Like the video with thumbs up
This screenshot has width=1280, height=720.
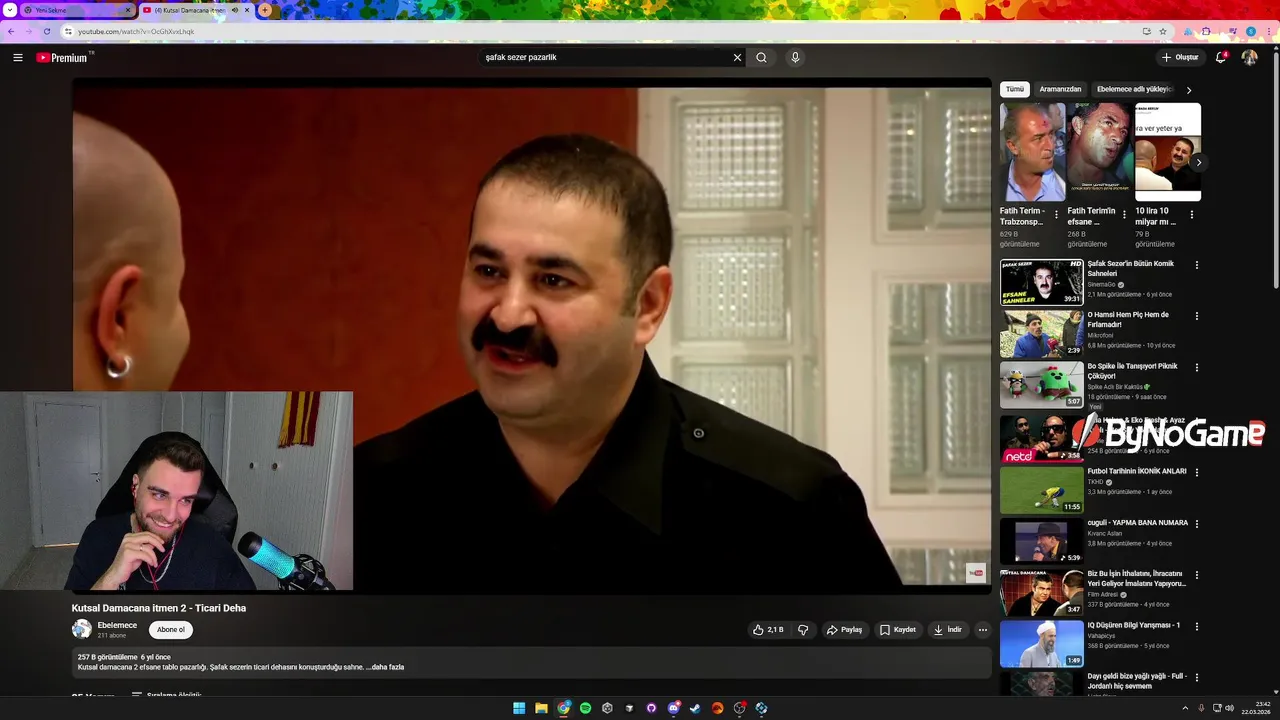[x=768, y=630]
